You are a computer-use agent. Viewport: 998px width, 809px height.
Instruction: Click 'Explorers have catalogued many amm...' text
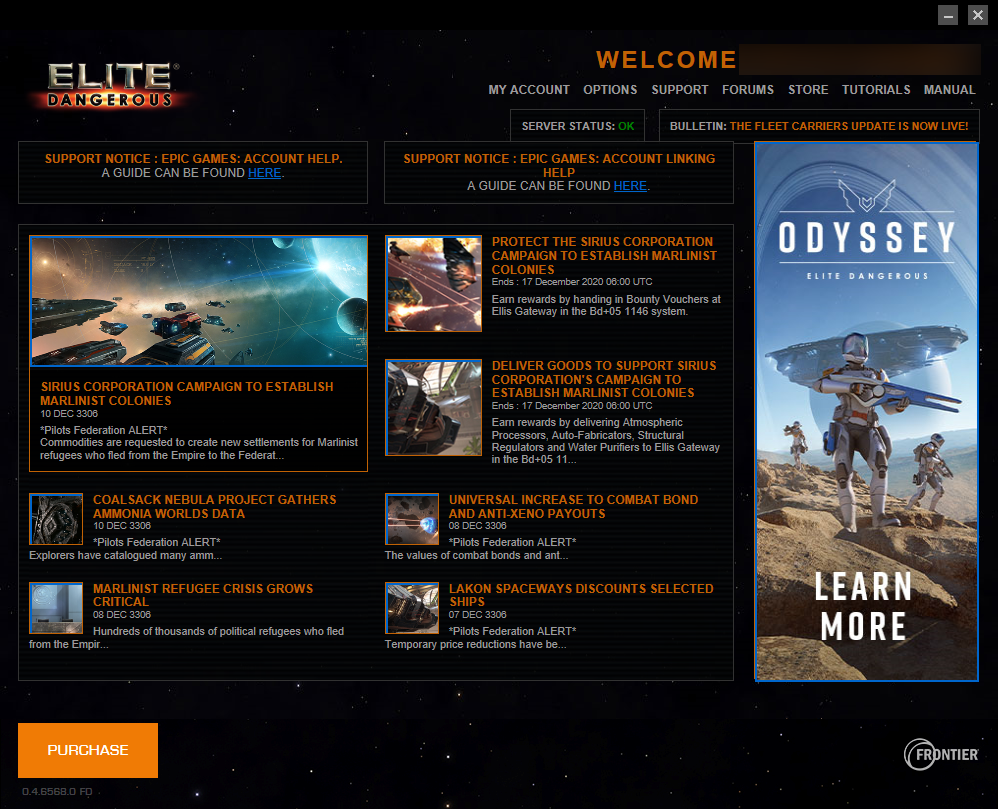(125, 556)
